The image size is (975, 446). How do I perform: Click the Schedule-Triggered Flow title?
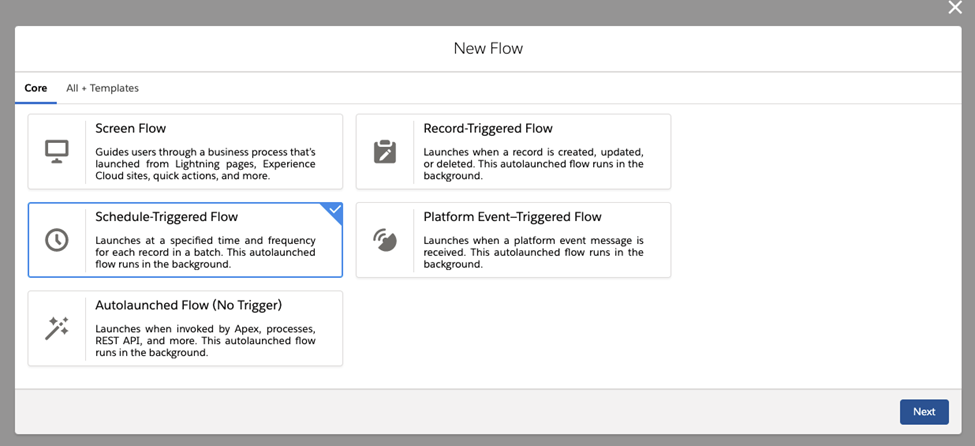pos(167,217)
